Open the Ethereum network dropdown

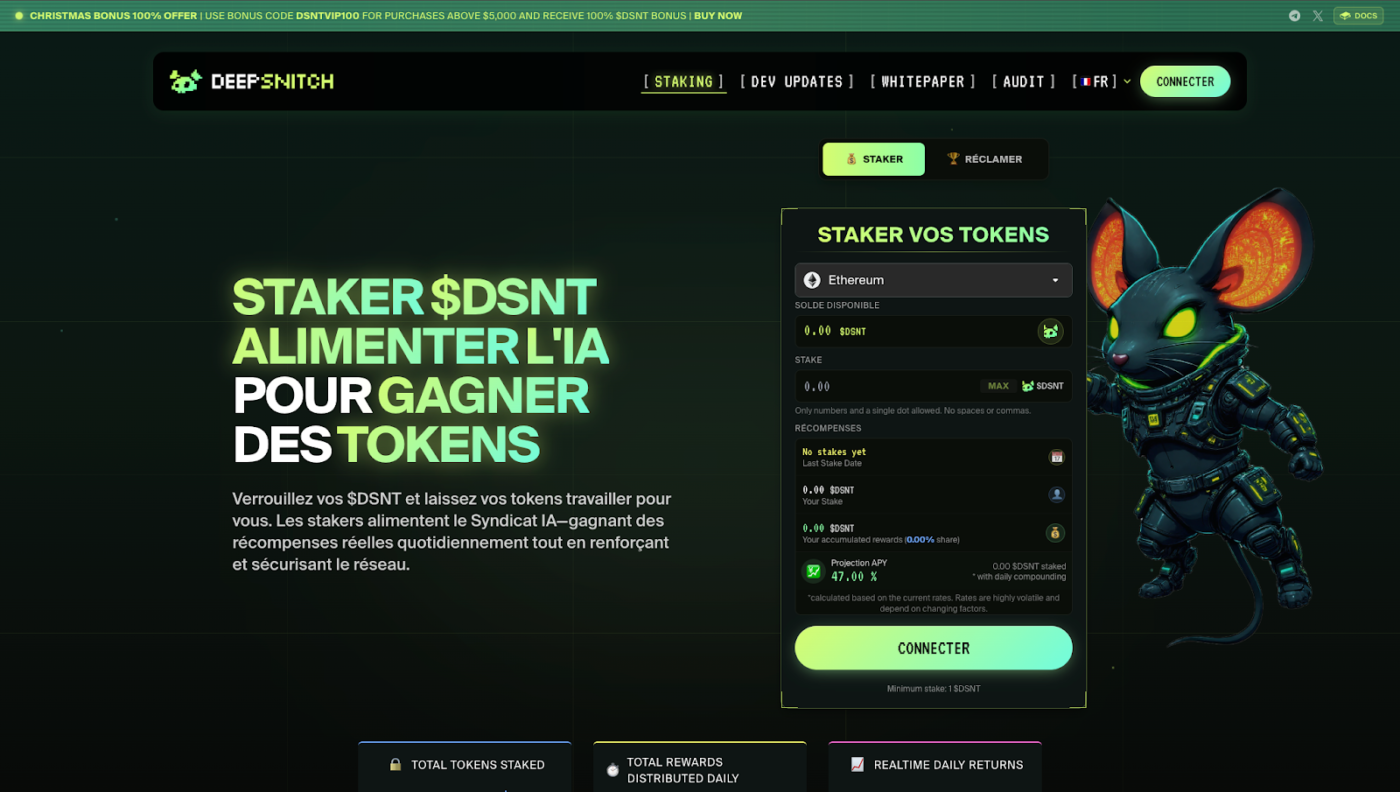click(933, 280)
